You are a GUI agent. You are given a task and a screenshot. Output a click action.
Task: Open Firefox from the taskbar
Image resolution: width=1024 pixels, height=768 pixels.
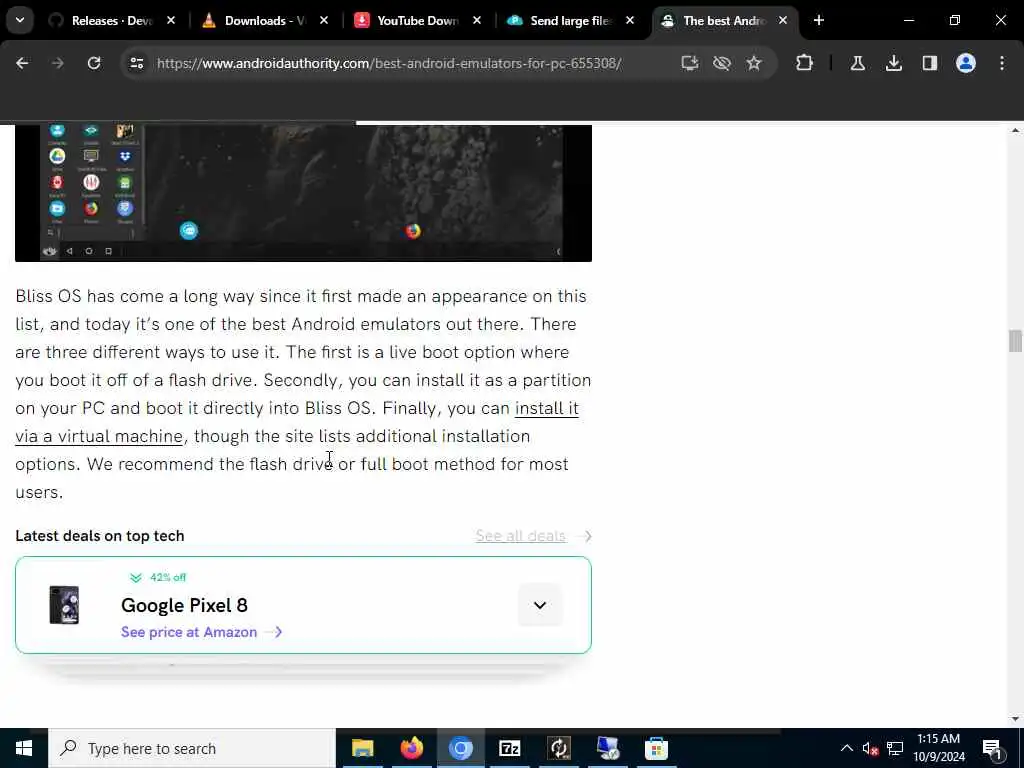411,748
